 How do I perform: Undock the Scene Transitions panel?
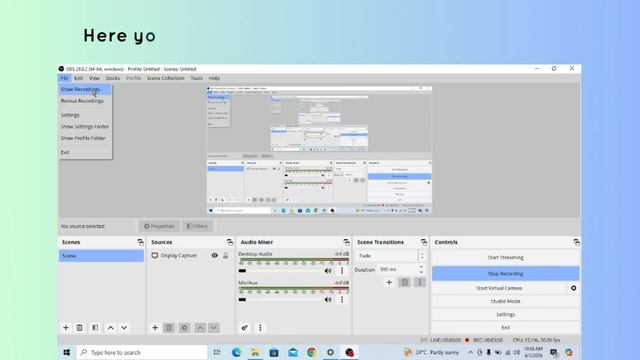click(x=424, y=242)
